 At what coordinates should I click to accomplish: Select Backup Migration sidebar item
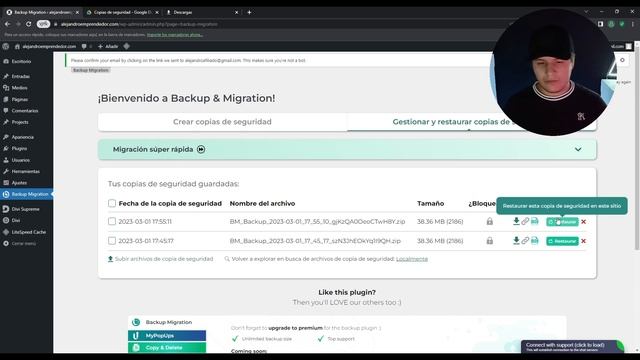[26, 194]
